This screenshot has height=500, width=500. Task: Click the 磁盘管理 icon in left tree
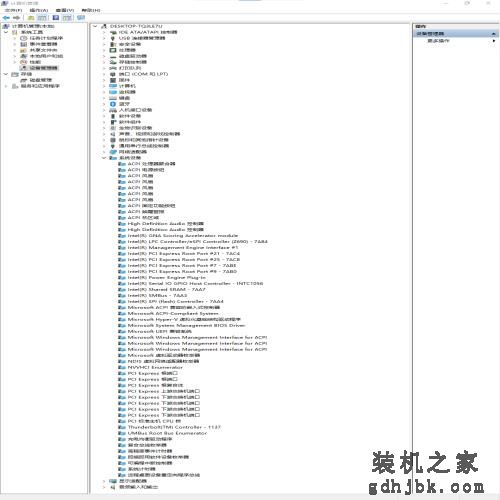(x=23, y=80)
